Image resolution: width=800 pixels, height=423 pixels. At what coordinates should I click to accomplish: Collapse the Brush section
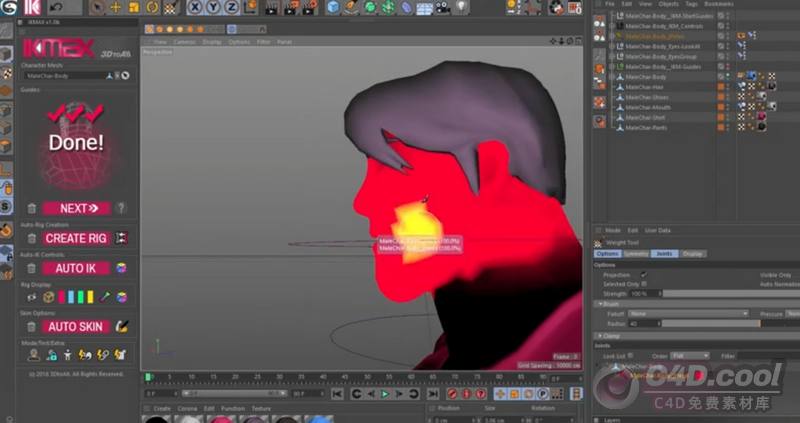coord(601,304)
